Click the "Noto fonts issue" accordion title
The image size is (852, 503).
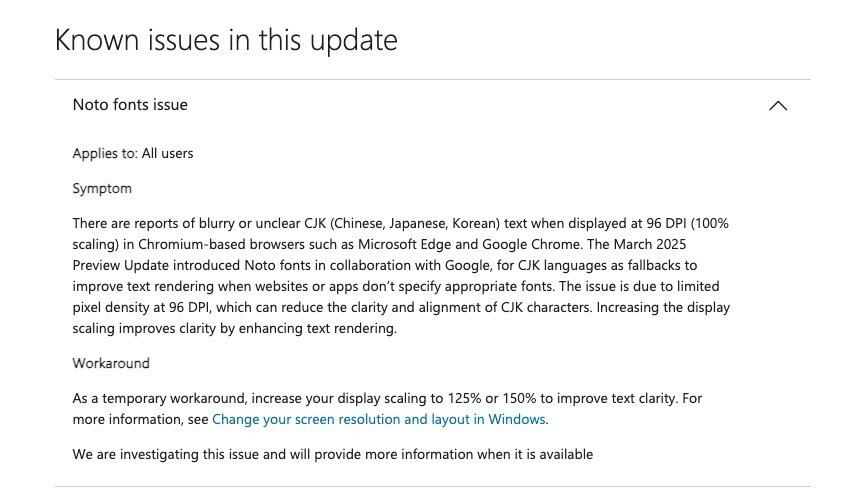click(x=130, y=105)
